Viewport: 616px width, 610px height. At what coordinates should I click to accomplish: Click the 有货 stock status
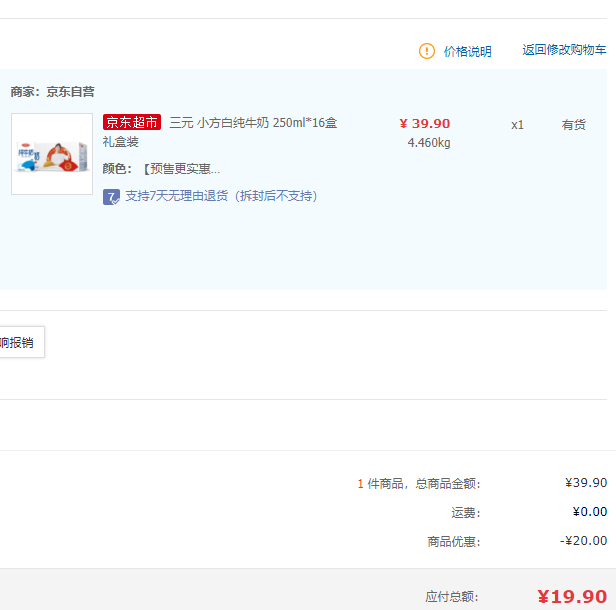coord(574,125)
